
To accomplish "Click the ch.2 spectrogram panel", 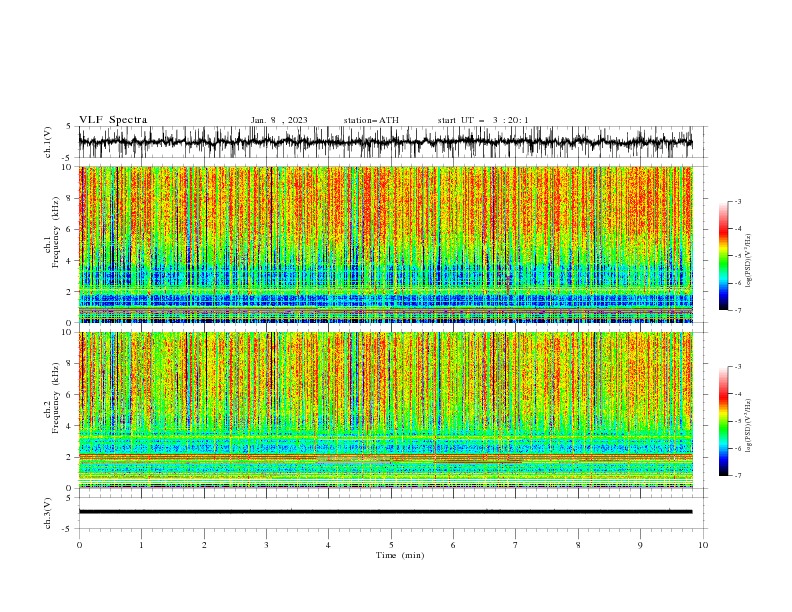I will tap(385, 410).
